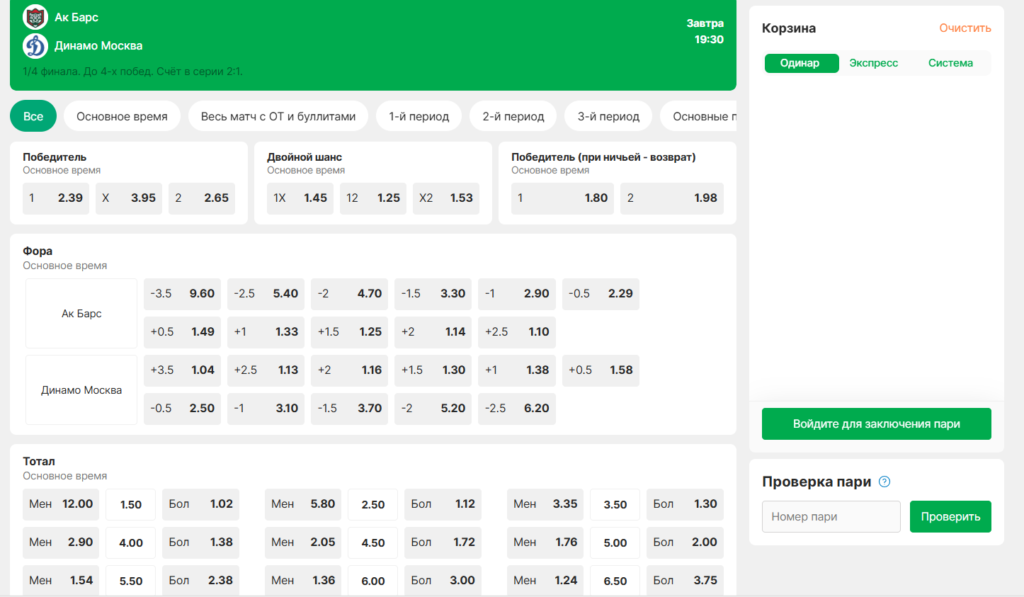
Task: Select Динамо Москва handicap -1 at 3.10
Action: click(x=266, y=408)
